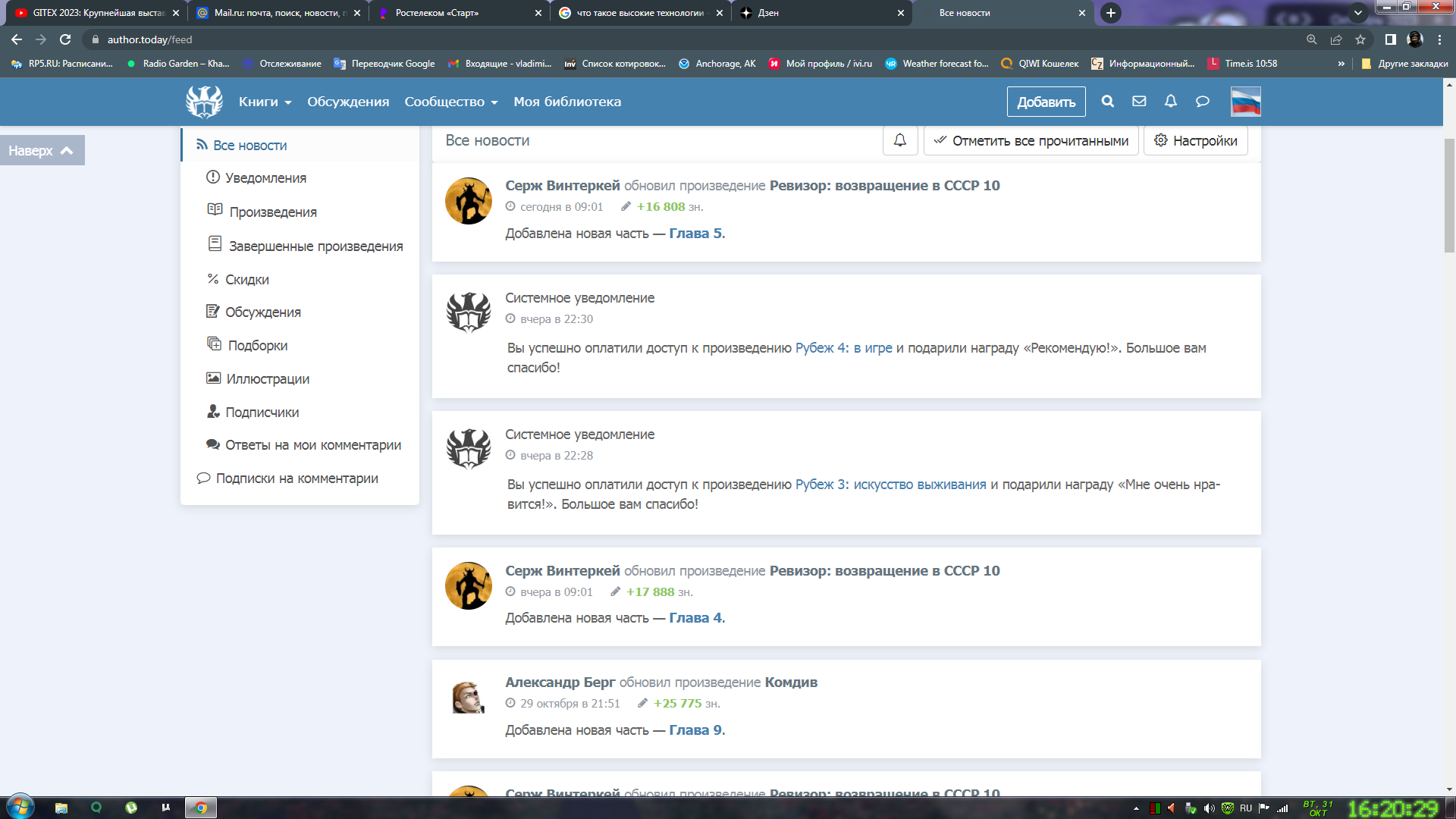Screen dimensions: 1456x819
Task: Expand the Сообщество dropdown menu
Action: click(450, 102)
